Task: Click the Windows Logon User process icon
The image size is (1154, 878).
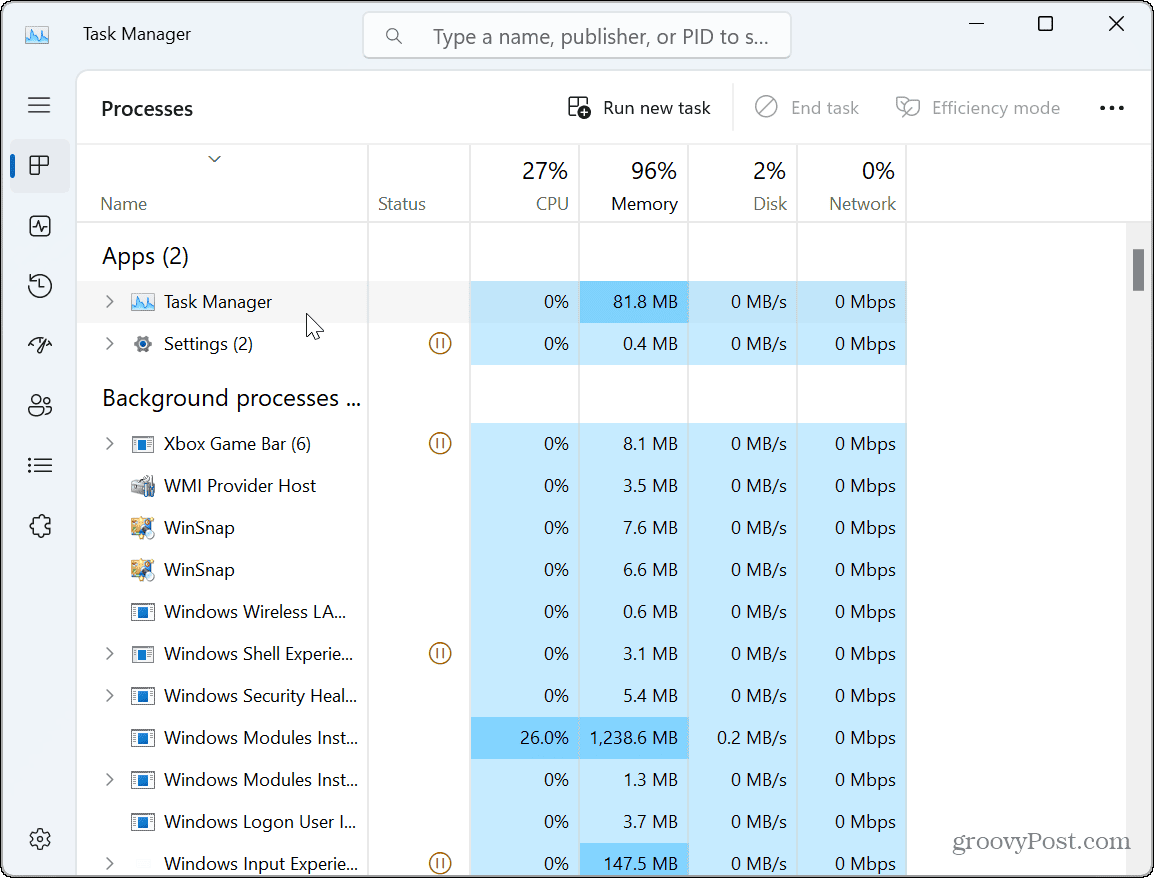Action: [143, 821]
